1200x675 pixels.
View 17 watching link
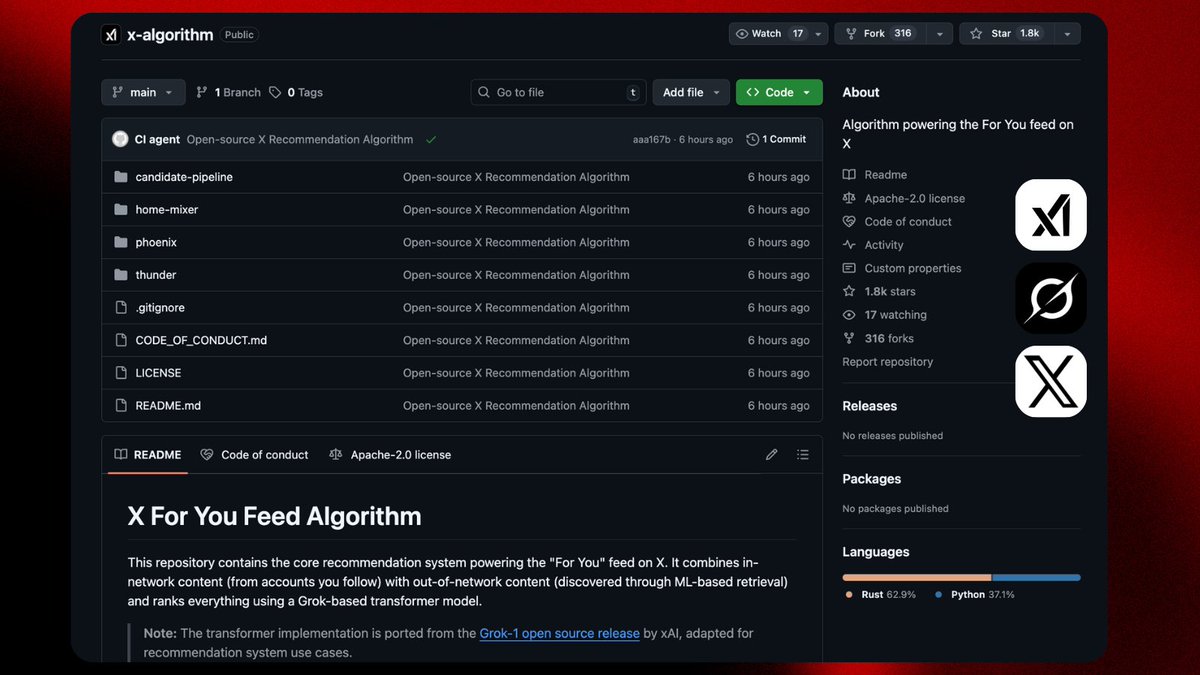point(885,315)
